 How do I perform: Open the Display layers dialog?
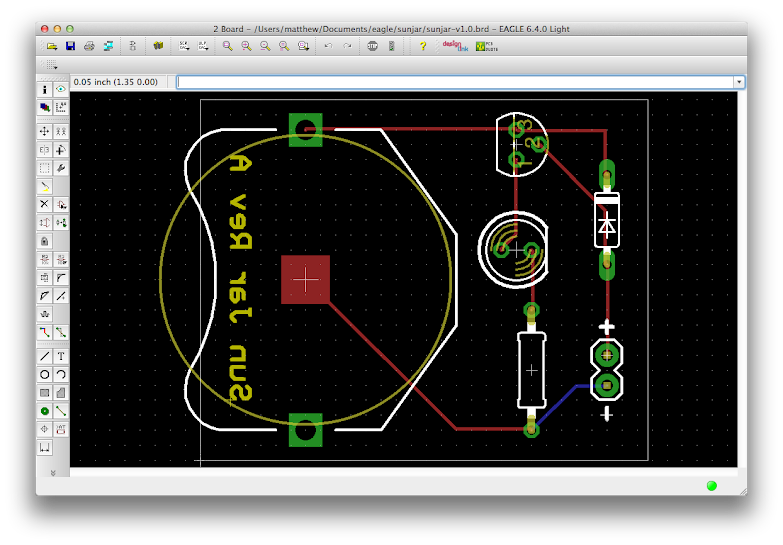tap(44, 107)
